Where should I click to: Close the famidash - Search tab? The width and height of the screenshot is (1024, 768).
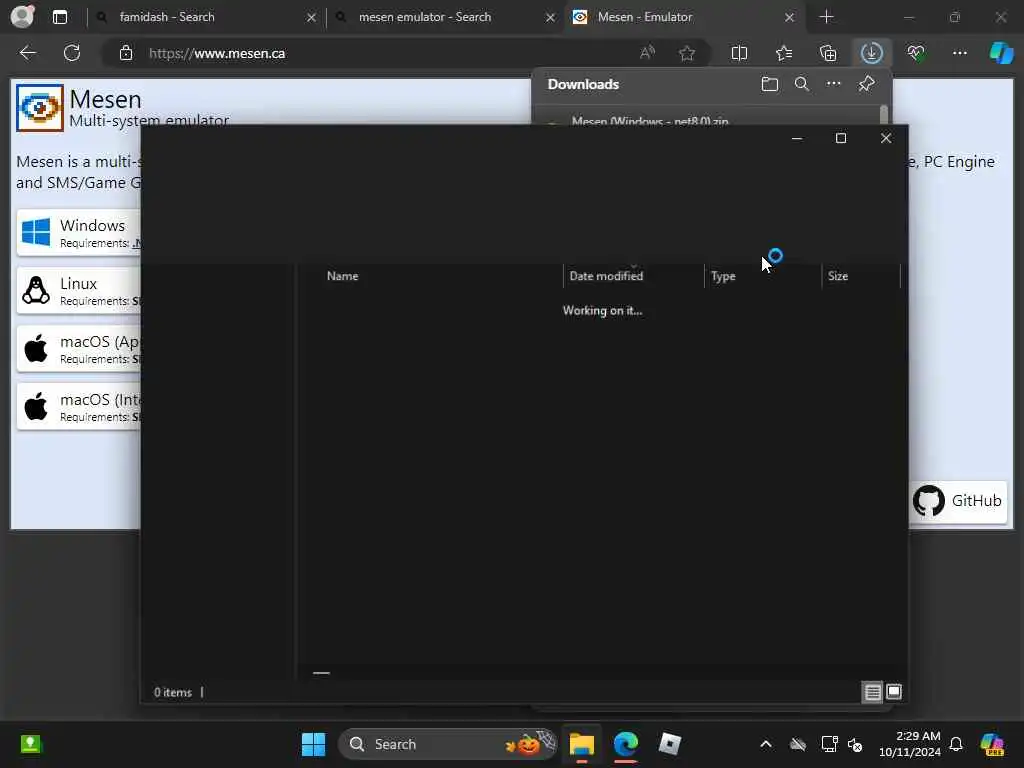pos(312,18)
